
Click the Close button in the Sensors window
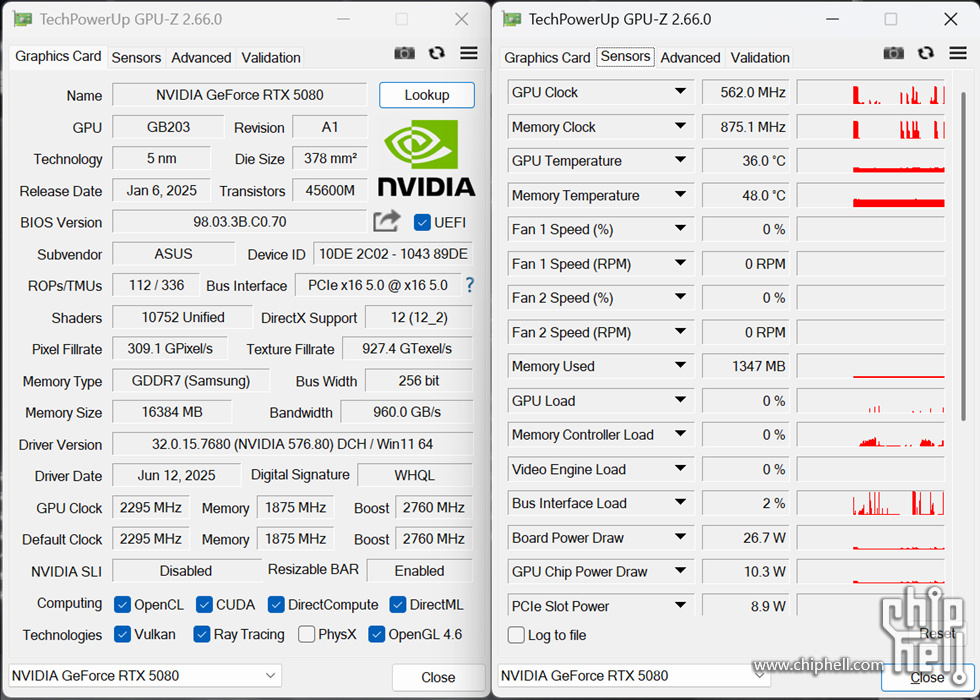(x=928, y=678)
